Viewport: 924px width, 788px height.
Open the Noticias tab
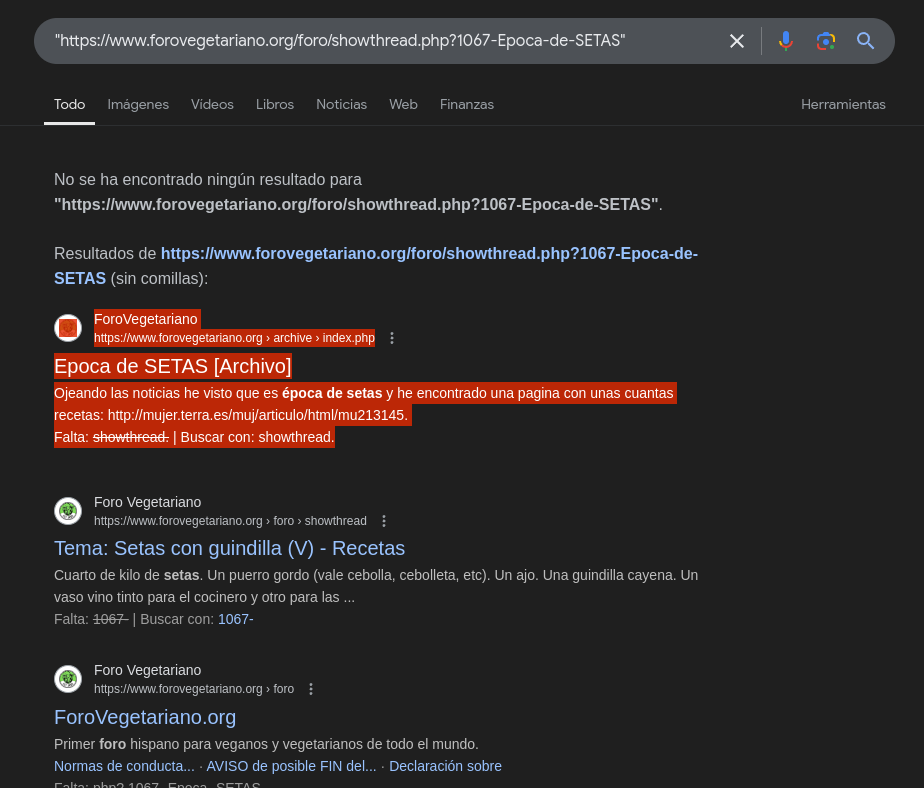point(341,104)
